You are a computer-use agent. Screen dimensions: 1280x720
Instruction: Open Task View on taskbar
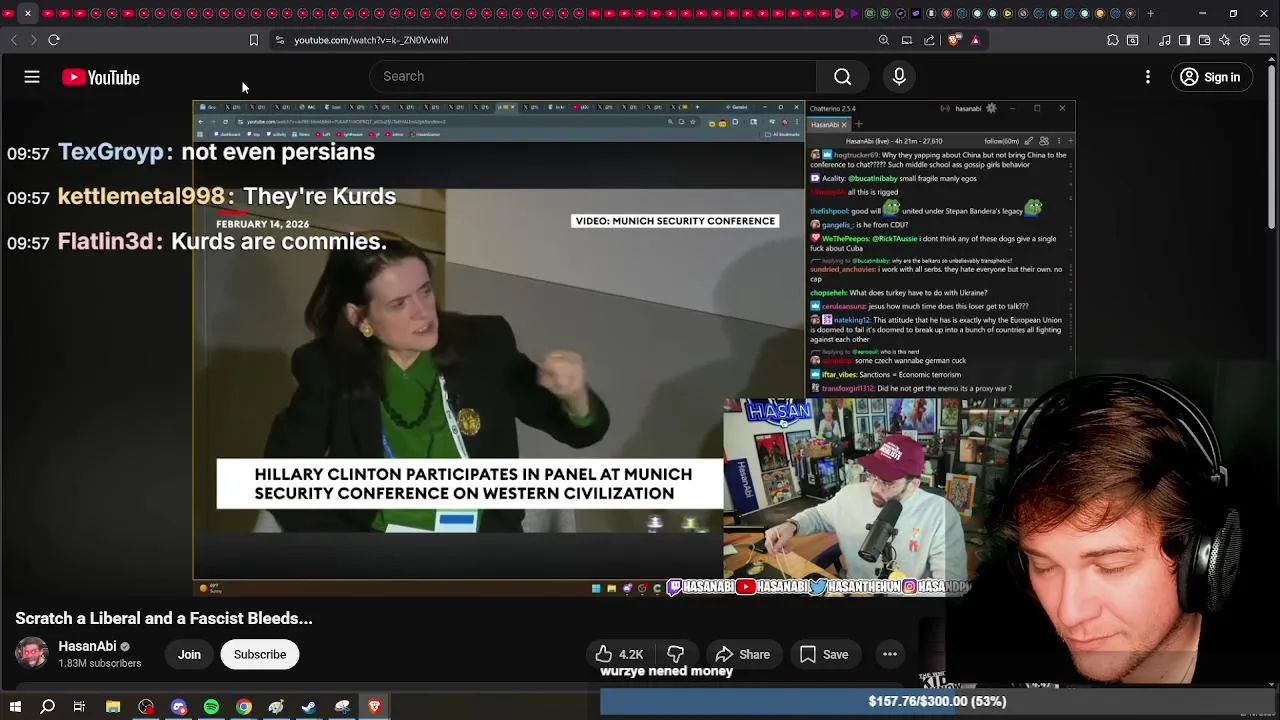click(79, 707)
